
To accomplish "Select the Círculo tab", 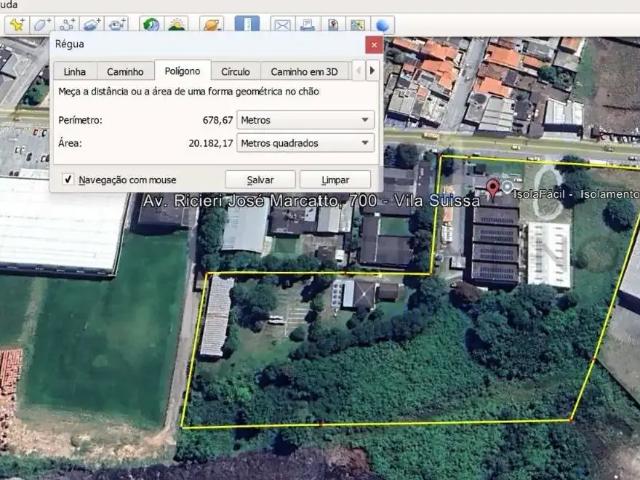I will coord(235,71).
